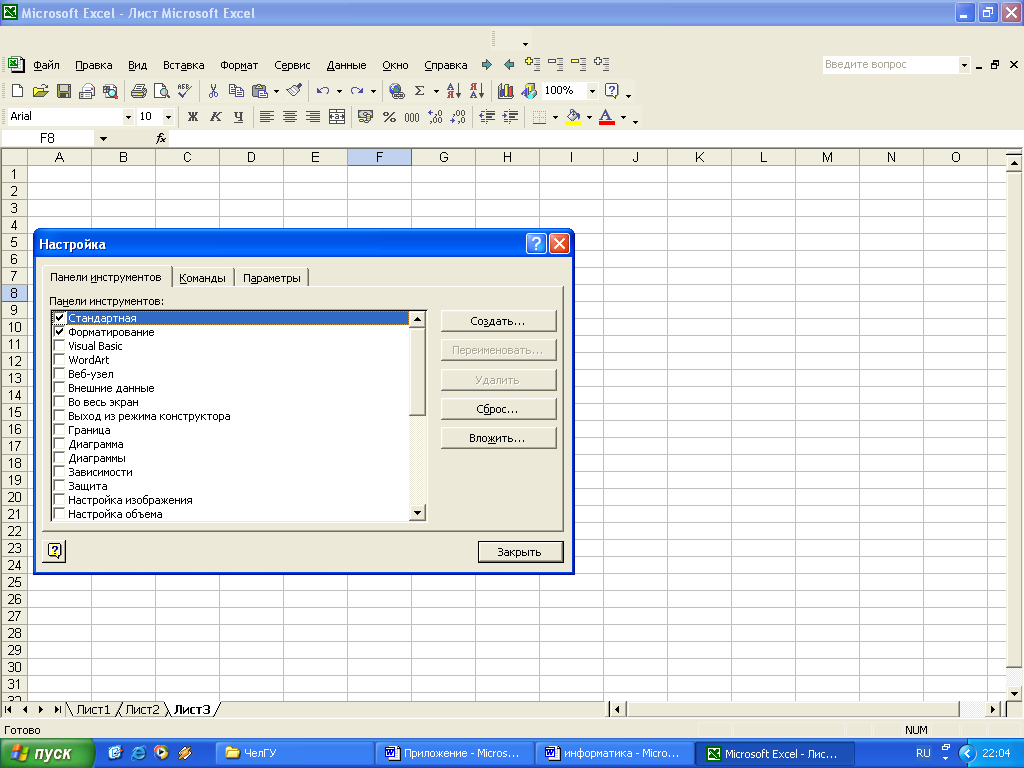Open the Name Box dropdown arrow

pyautogui.click(x=103, y=138)
